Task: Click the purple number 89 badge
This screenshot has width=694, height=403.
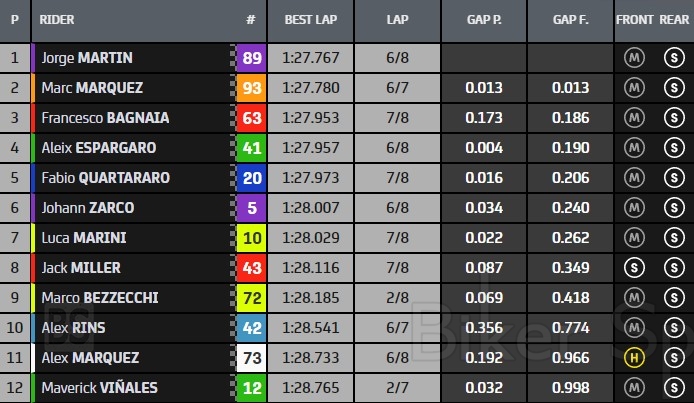Action: point(250,58)
